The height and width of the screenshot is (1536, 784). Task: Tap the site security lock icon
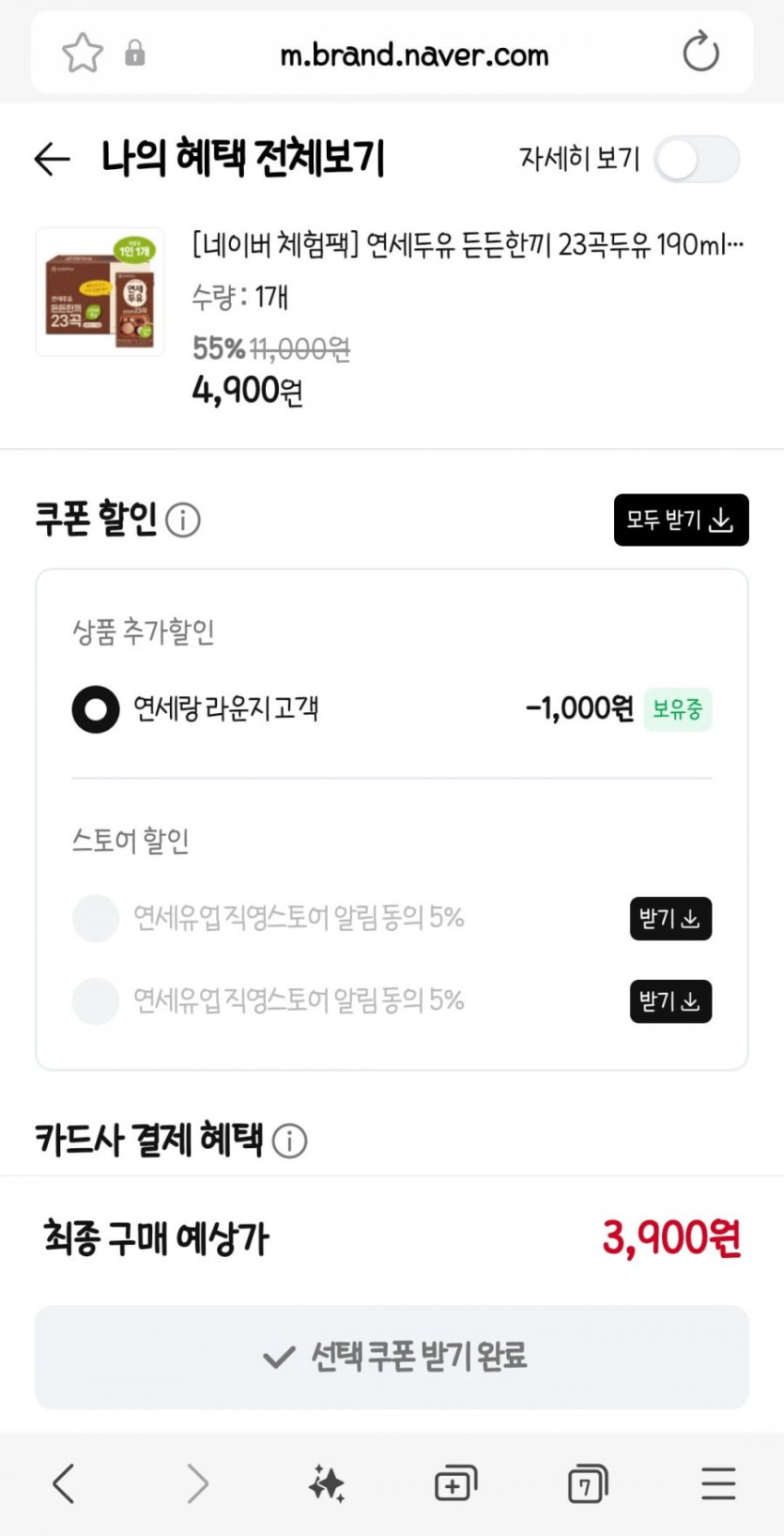135,53
